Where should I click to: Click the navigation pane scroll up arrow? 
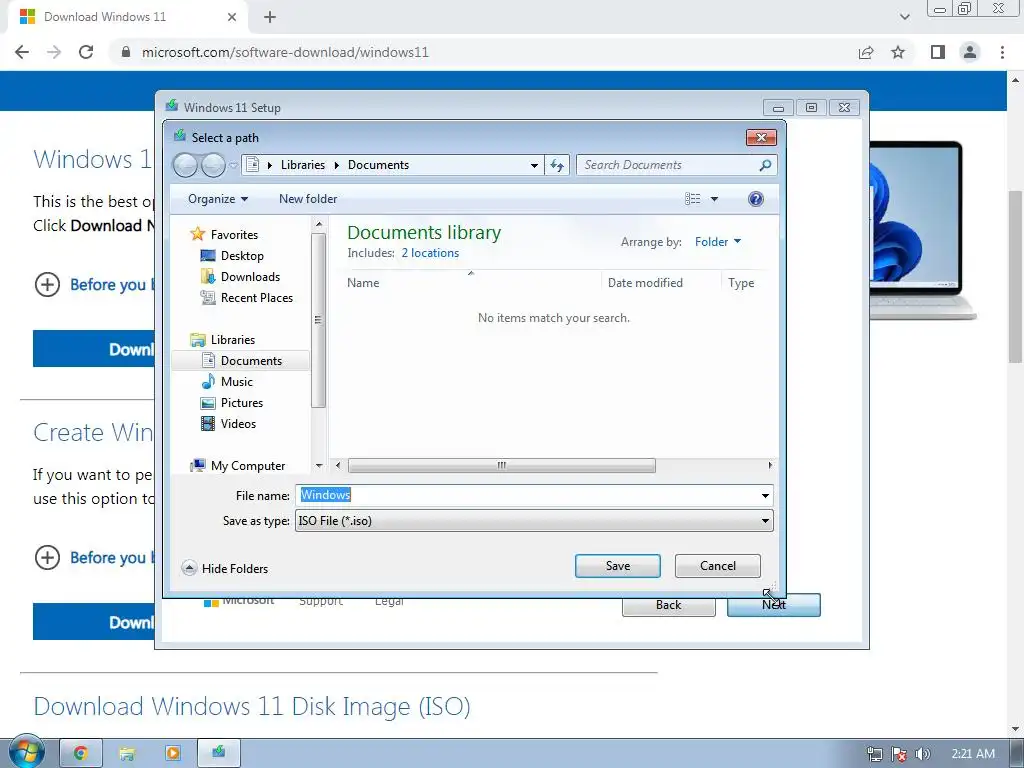pos(319,225)
